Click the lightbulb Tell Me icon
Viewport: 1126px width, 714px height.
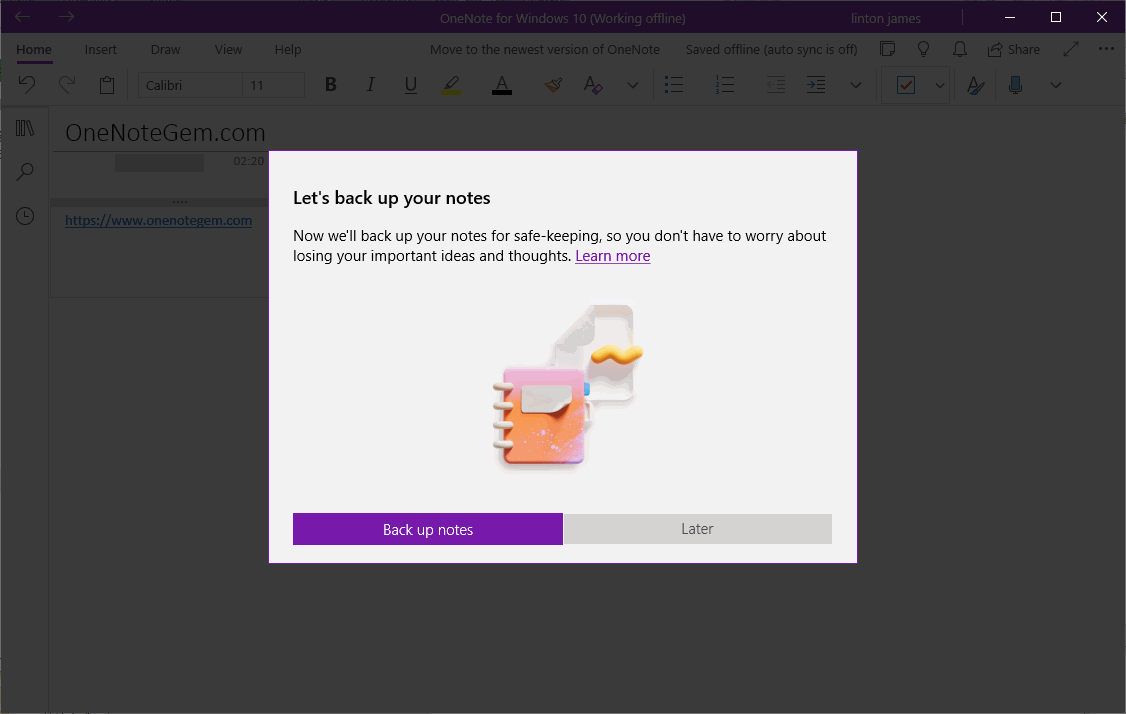923,49
